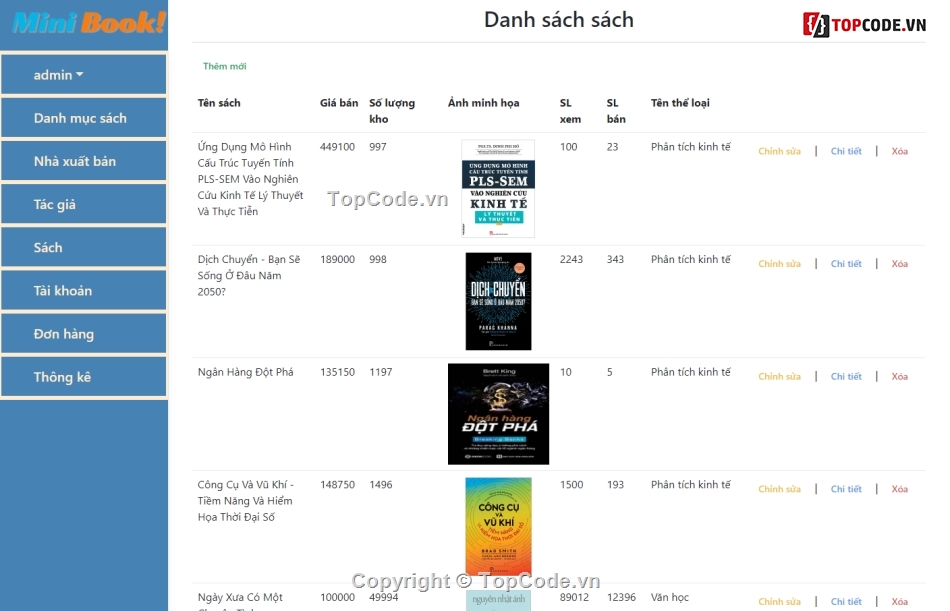
Task: Open the Dịch Chuyển cover thumbnail
Action: click(498, 301)
